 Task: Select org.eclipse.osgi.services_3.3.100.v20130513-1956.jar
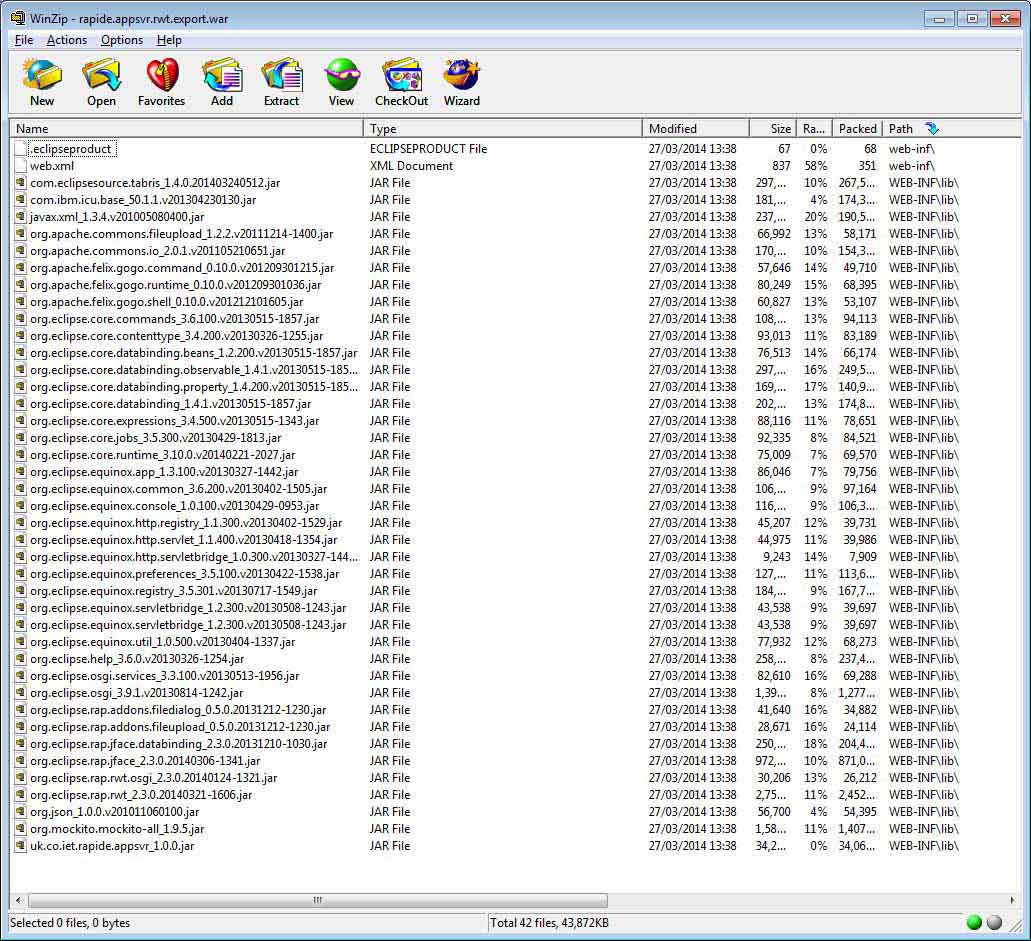[165, 675]
